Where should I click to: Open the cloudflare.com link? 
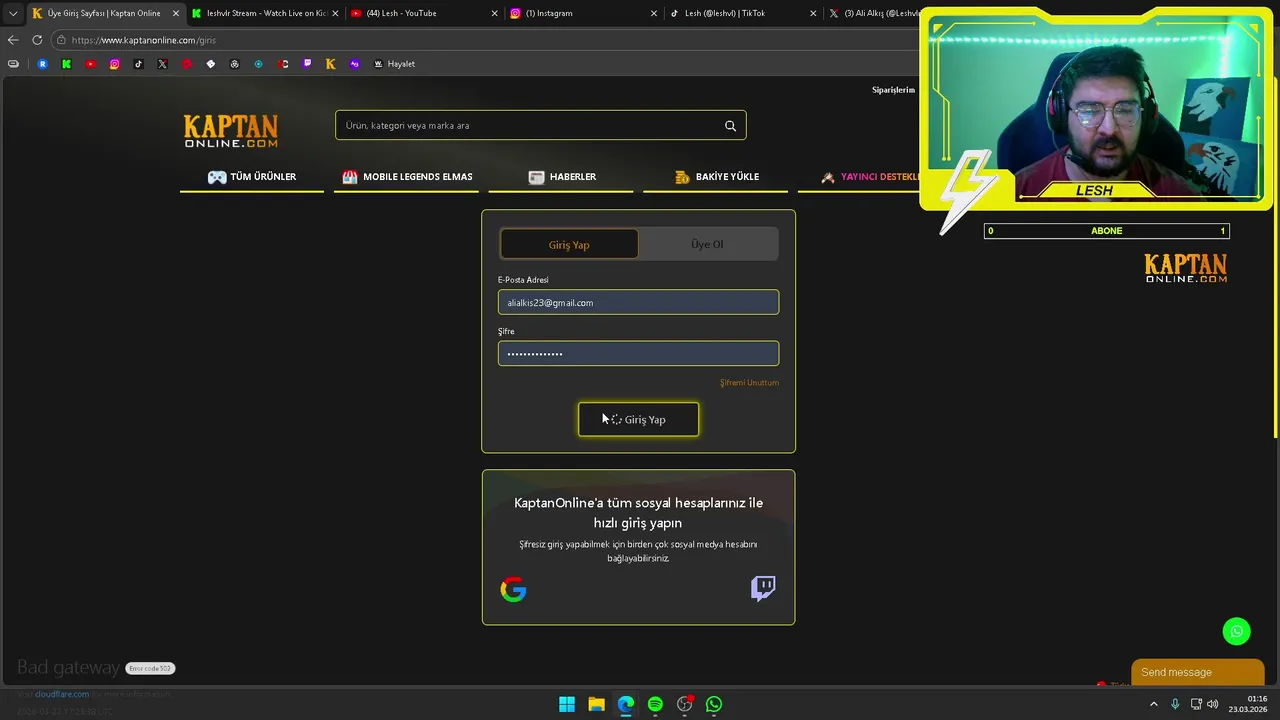62,694
